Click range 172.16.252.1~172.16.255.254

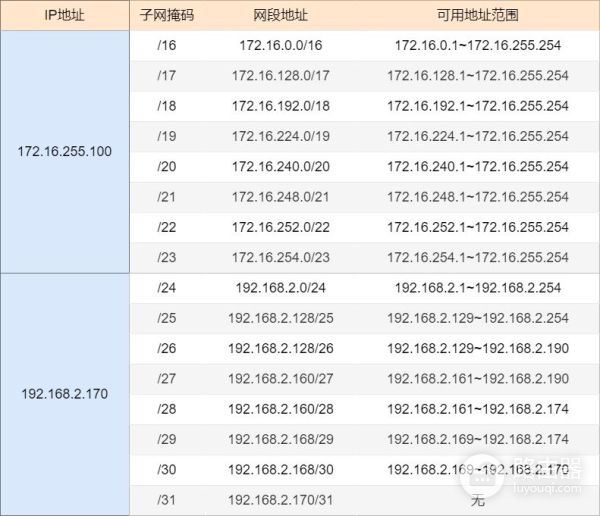478,227
